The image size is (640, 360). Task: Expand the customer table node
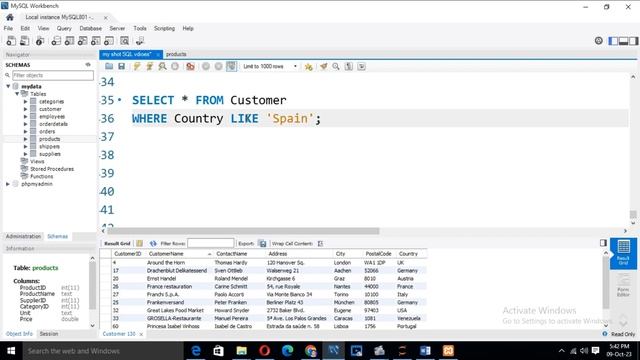pyautogui.click(x=25, y=109)
